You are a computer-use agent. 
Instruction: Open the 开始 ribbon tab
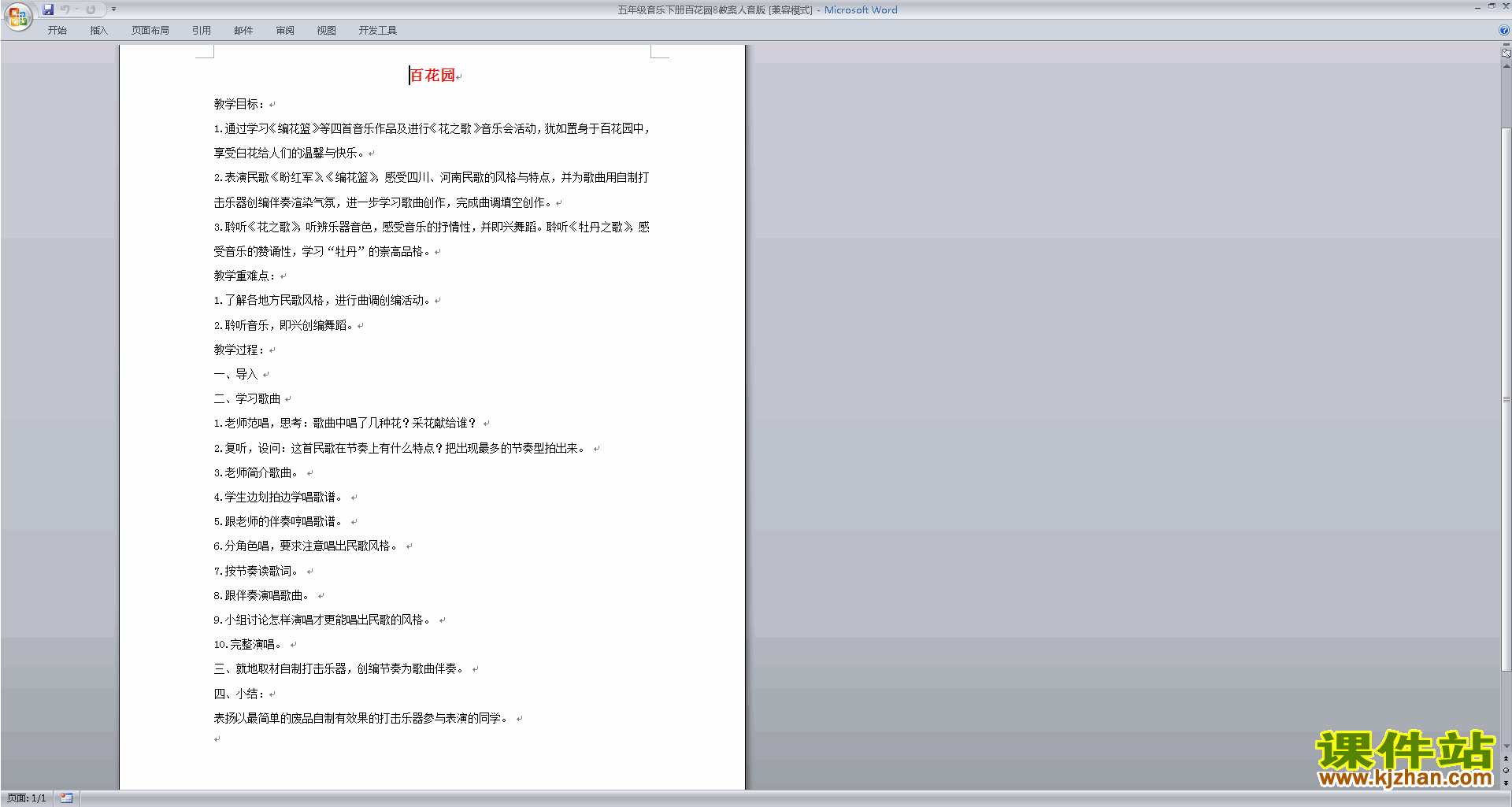click(57, 31)
